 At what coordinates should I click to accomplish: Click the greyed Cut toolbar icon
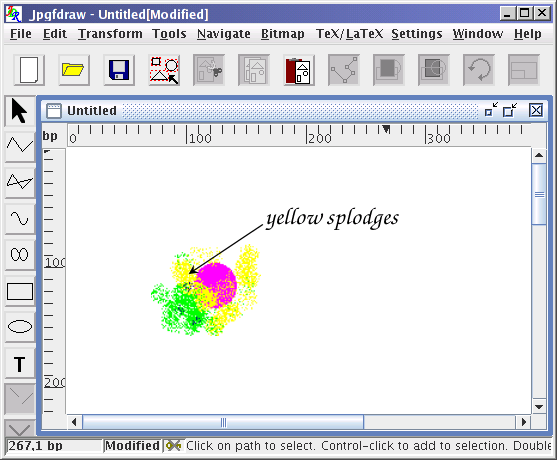coord(209,70)
